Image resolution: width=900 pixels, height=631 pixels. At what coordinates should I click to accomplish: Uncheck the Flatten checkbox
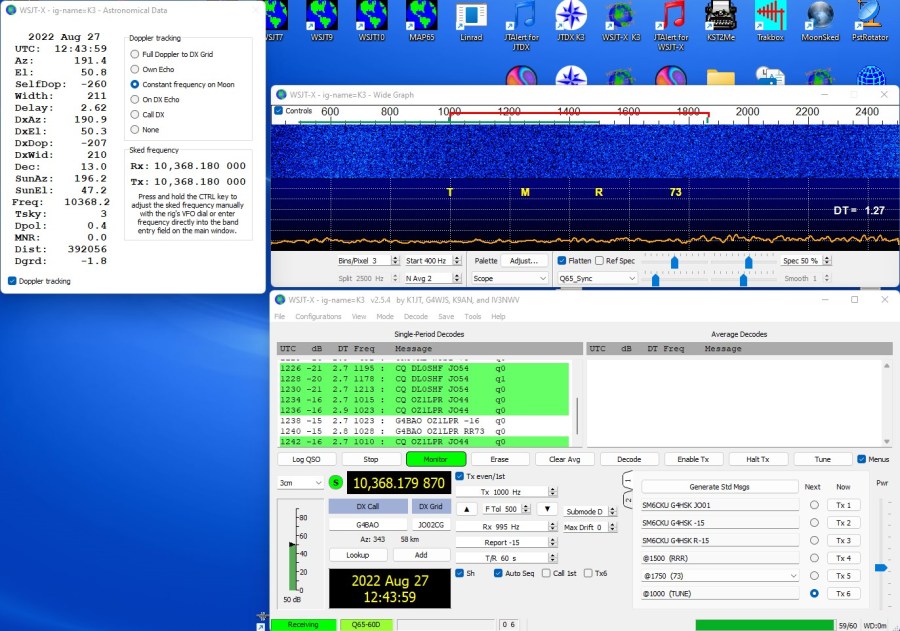tap(562, 260)
